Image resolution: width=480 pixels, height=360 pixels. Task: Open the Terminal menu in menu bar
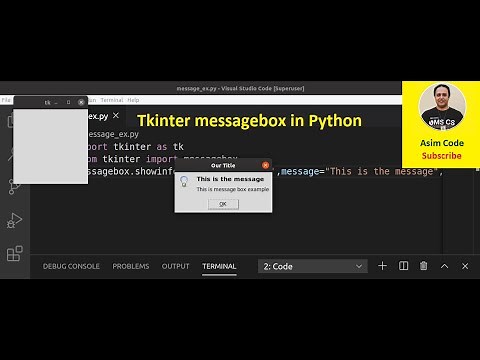(112, 100)
